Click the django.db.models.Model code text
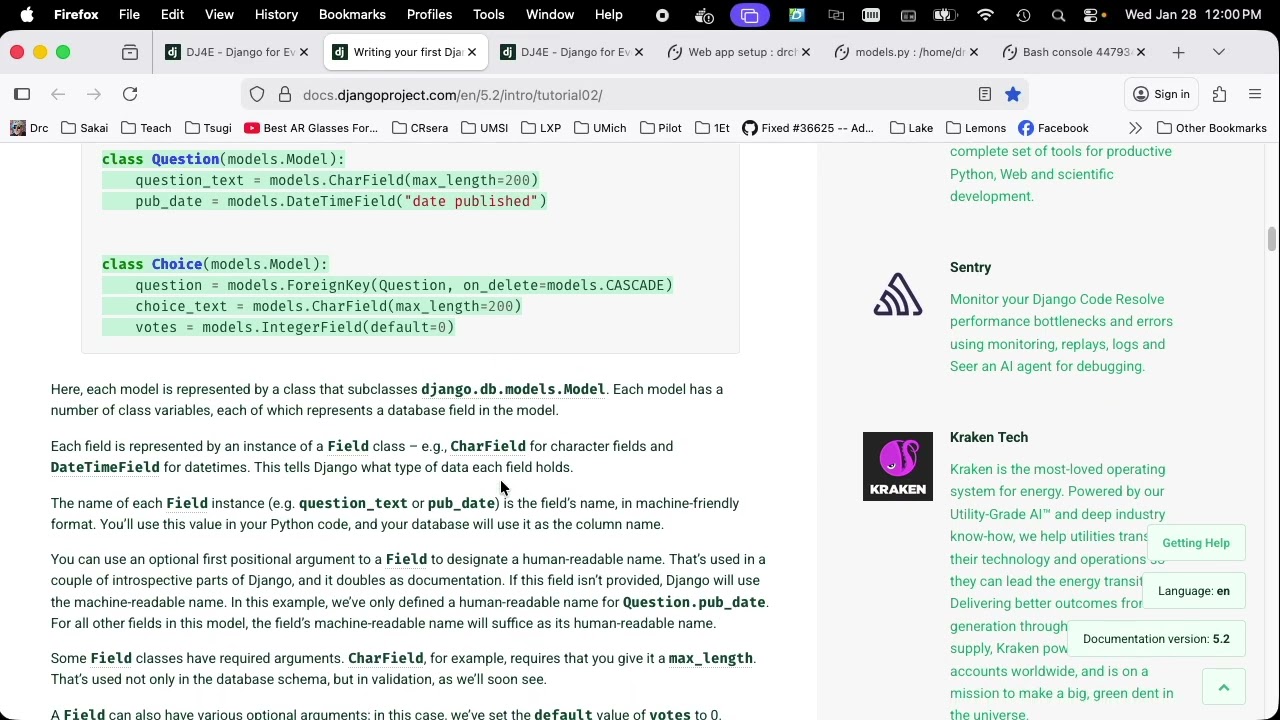 513,389
